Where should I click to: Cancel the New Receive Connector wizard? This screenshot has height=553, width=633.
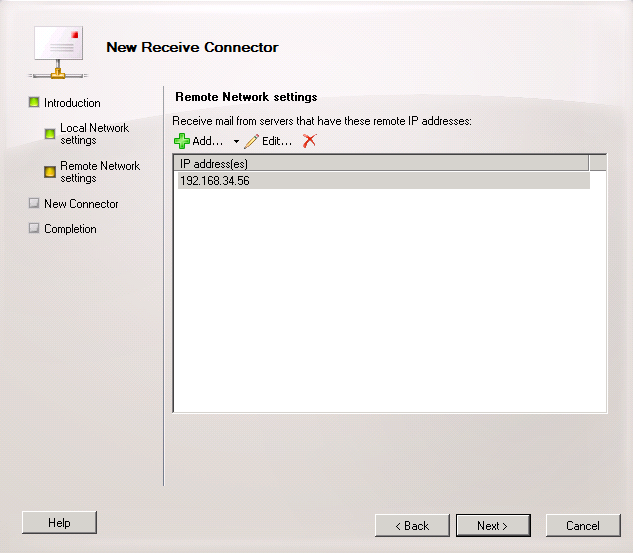[x=583, y=526]
